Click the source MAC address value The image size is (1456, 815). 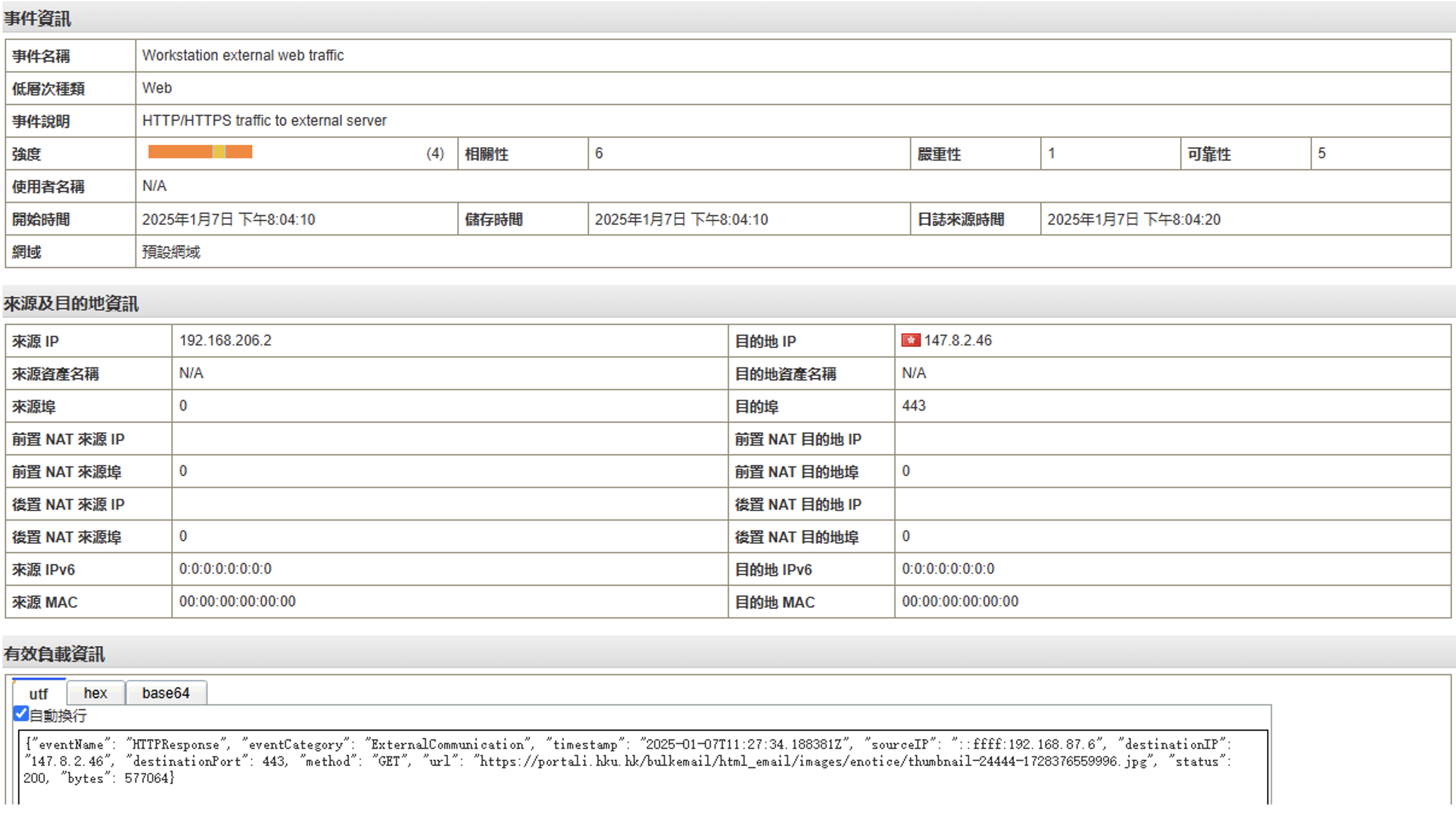pyautogui.click(x=237, y=602)
